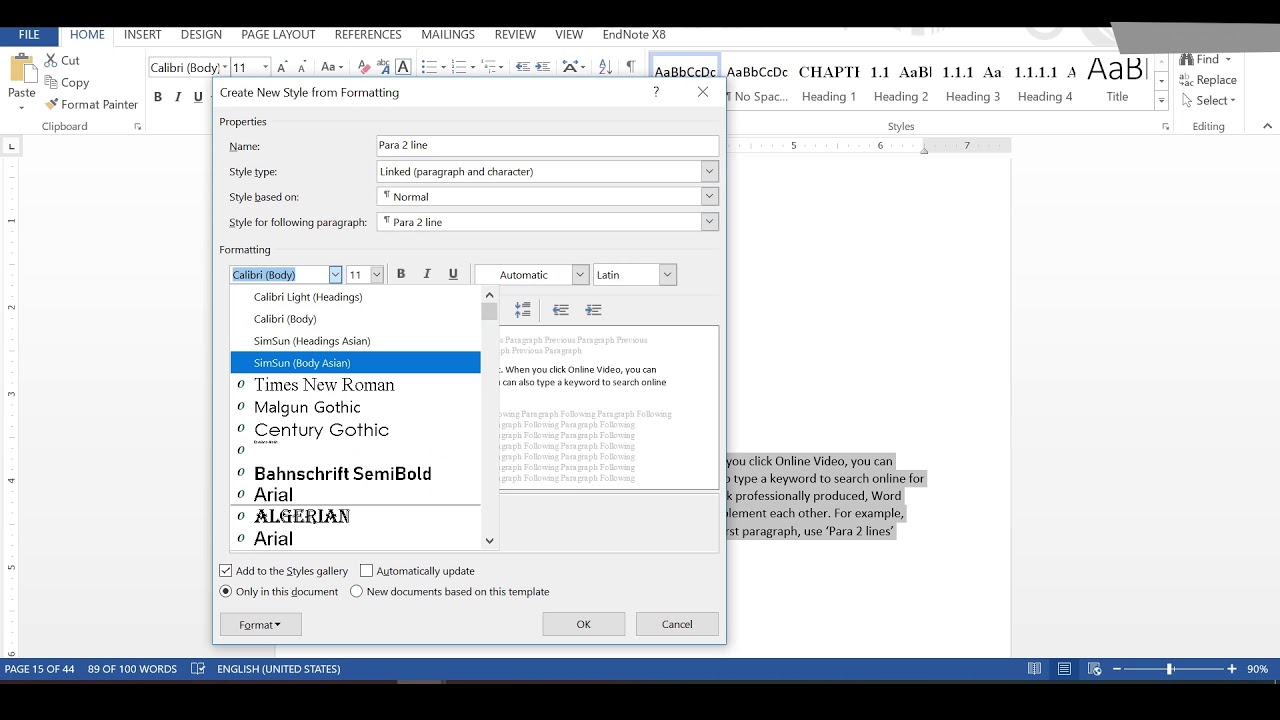The width and height of the screenshot is (1280, 720).
Task: Click the Character Border icon in ribbon
Action: 403,67
